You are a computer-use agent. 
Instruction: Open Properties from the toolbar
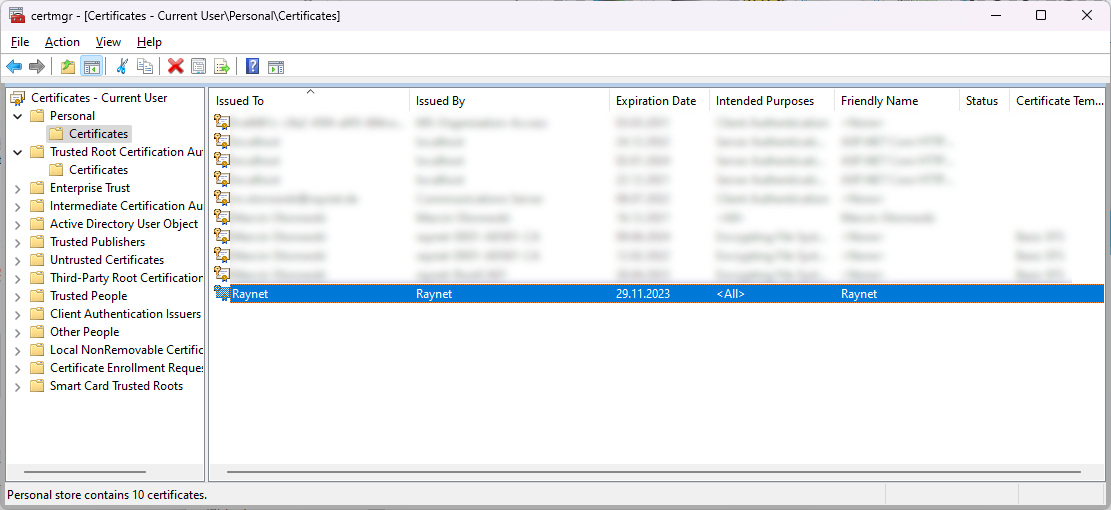[199, 67]
